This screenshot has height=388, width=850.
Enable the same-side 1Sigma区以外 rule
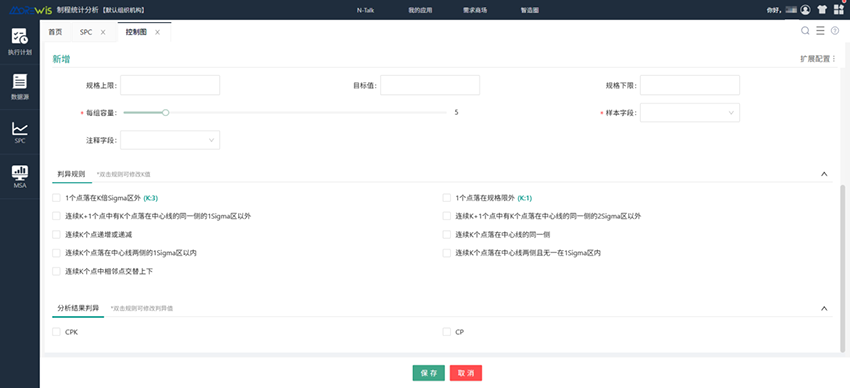pyautogui.click(x=56, y=216)
